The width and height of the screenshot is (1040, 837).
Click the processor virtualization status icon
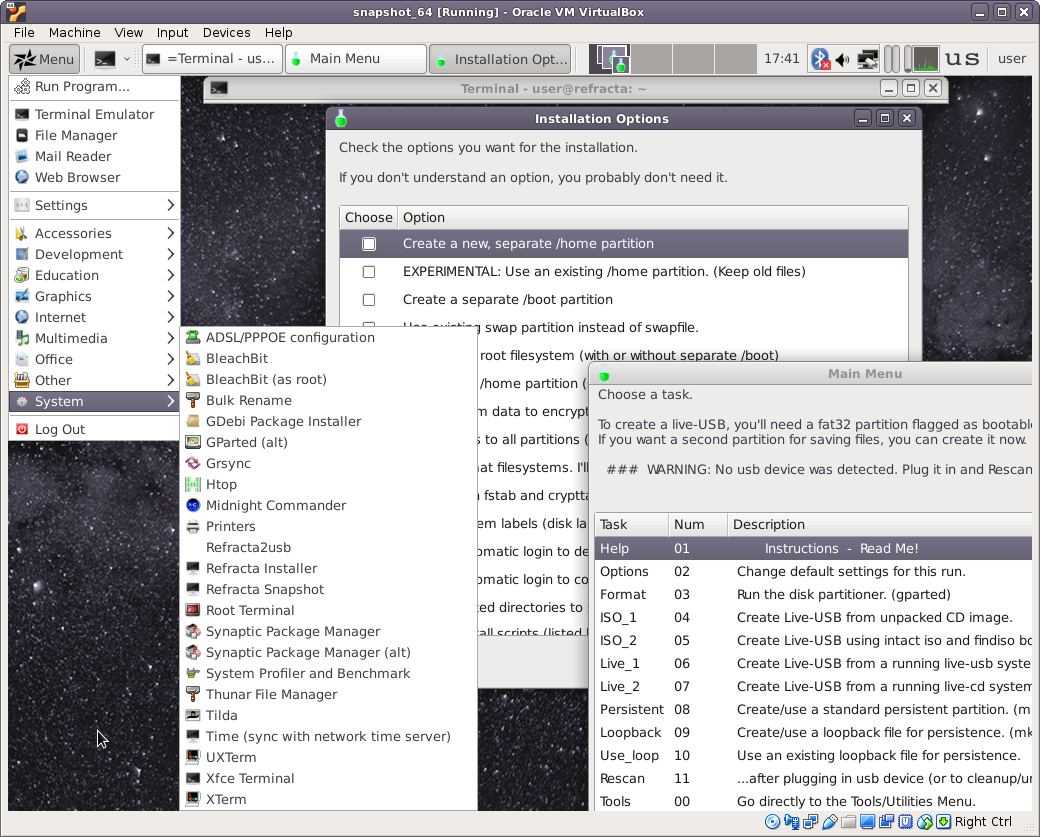point(906,822)
